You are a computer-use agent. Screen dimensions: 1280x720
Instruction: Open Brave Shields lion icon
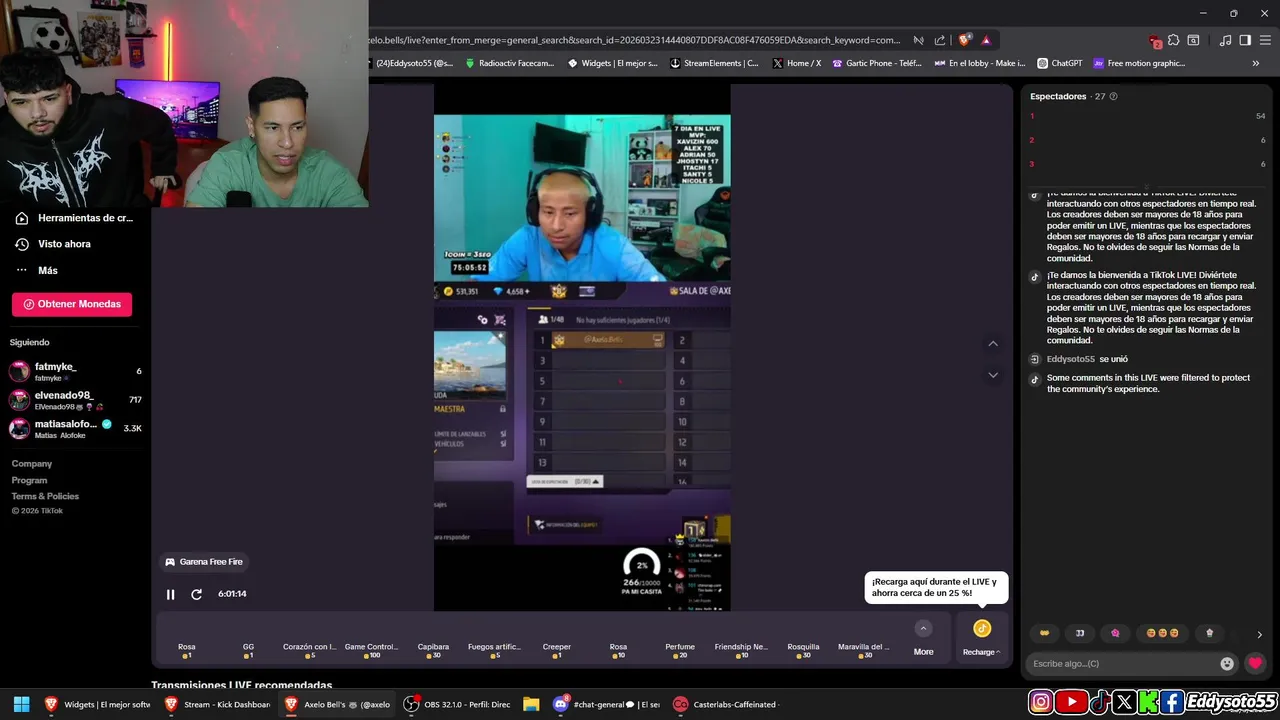point(964,40)
